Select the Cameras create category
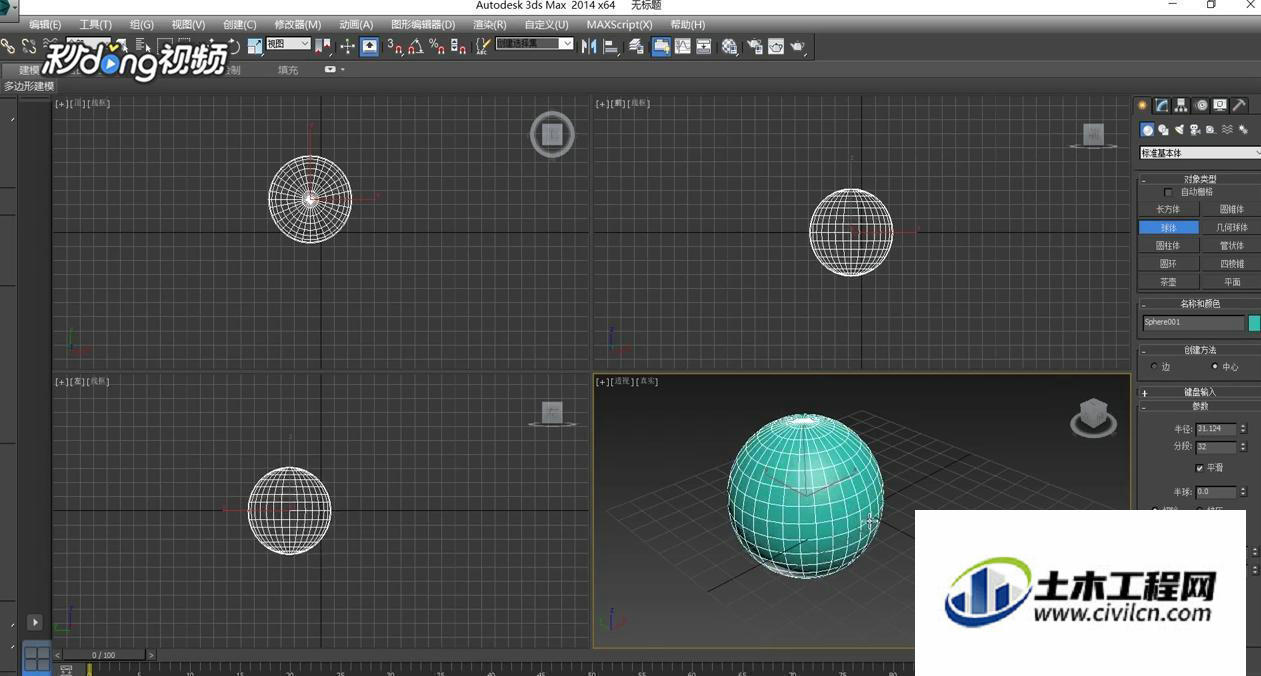Viewport: 1261px width, 676px height. 1194,130
